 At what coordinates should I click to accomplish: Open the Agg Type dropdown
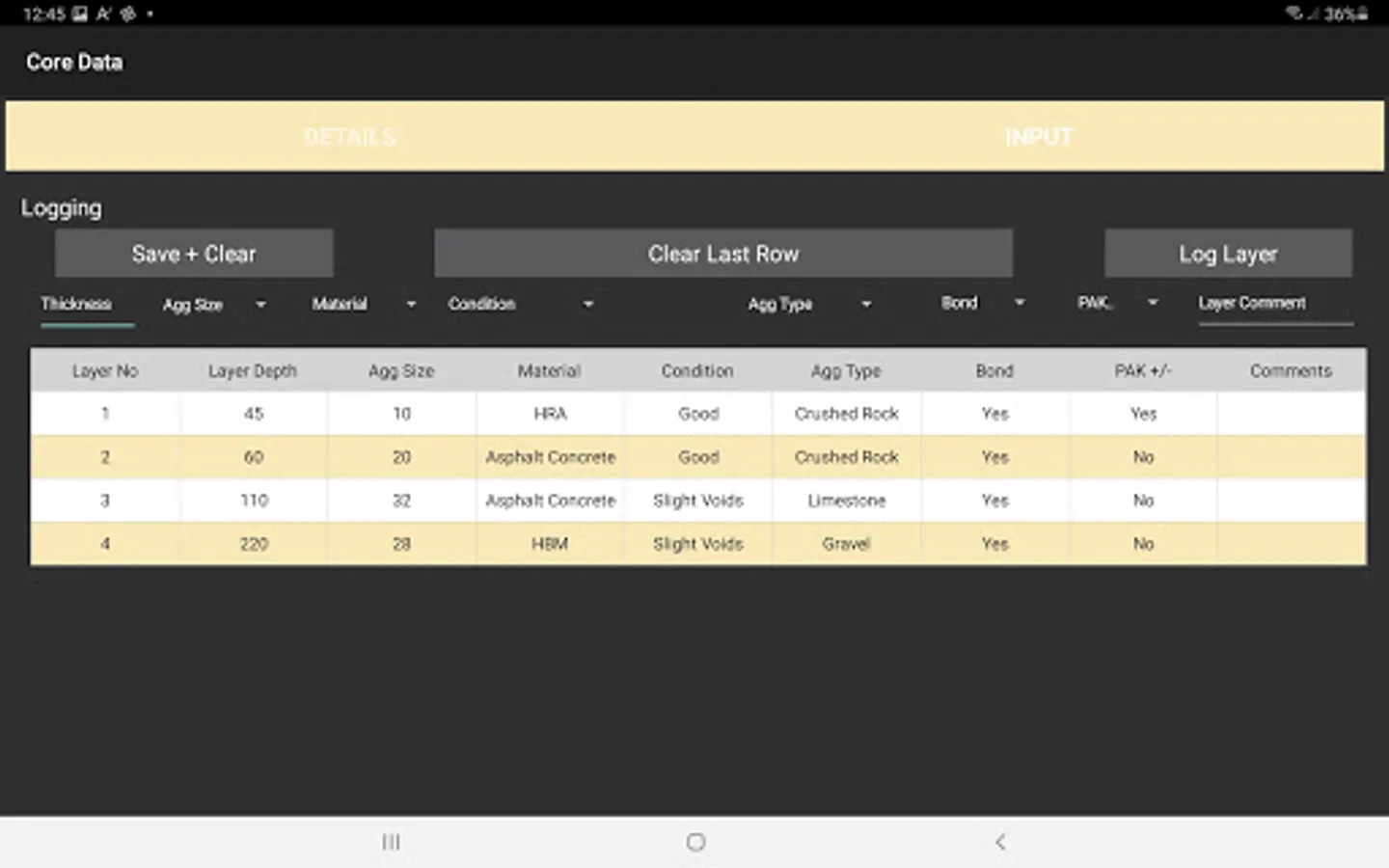pos(810,305)
